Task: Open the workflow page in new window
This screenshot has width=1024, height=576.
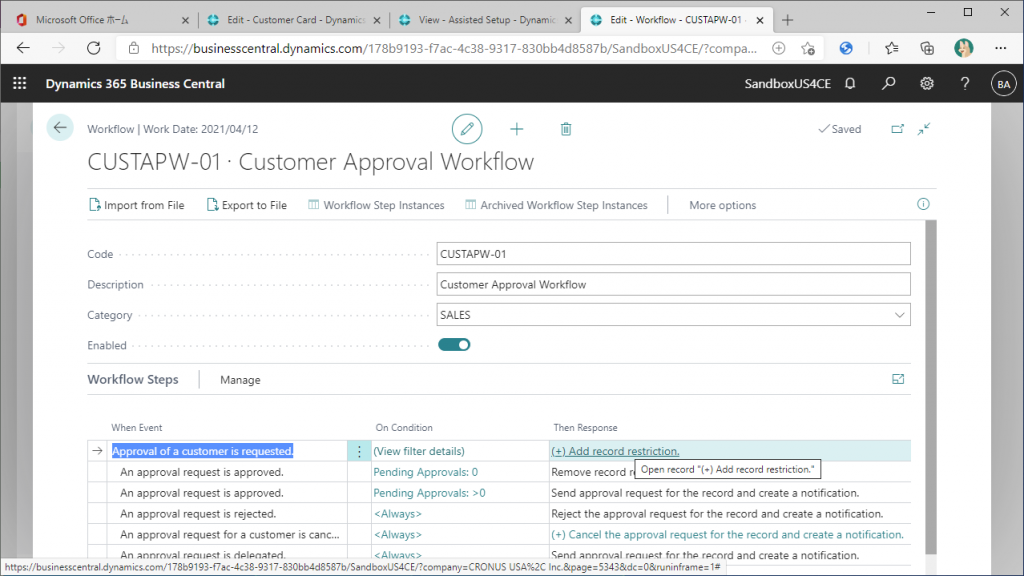Action: point(897,129)
